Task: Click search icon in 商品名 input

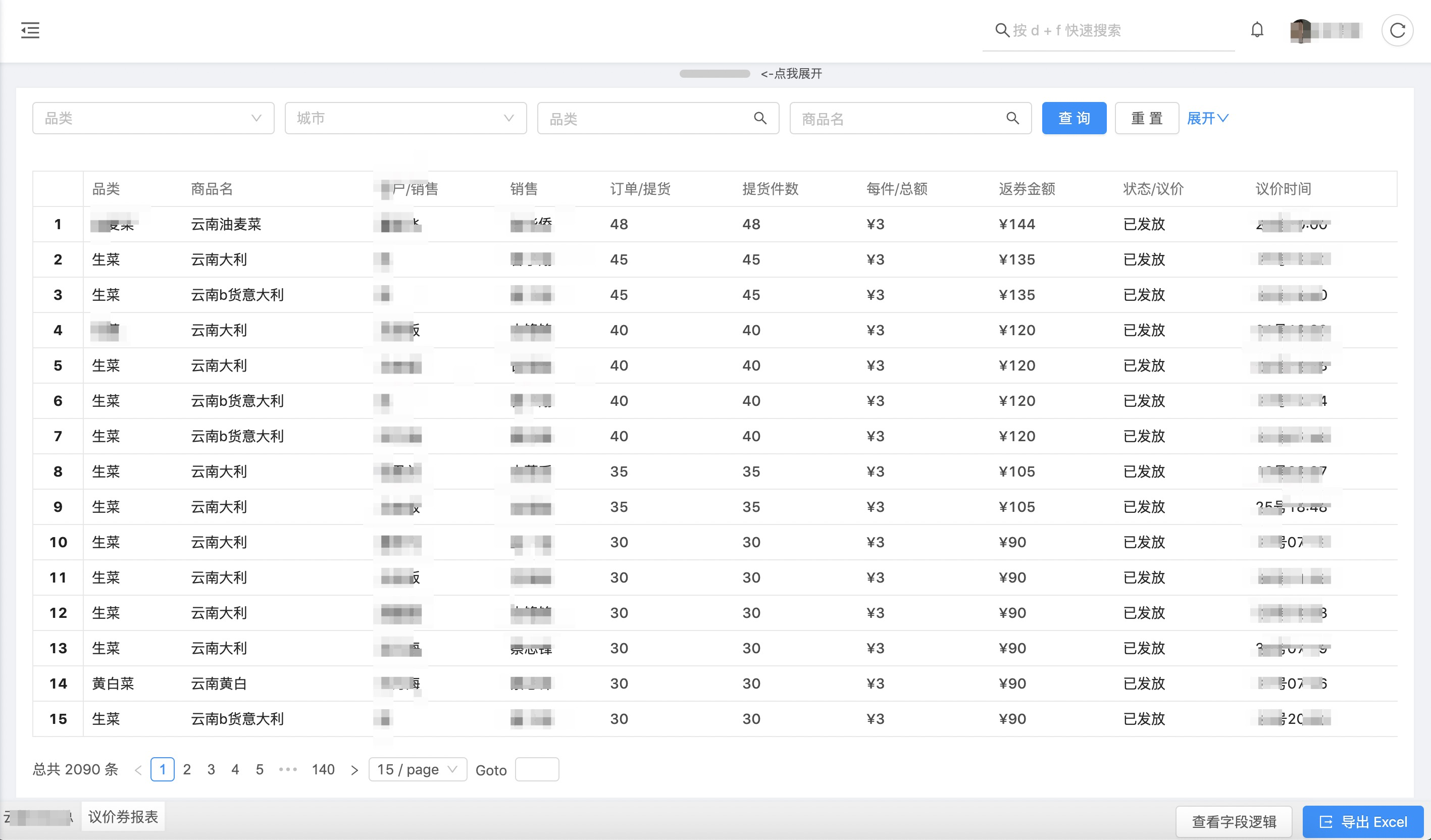Action: coord(1012,118)
